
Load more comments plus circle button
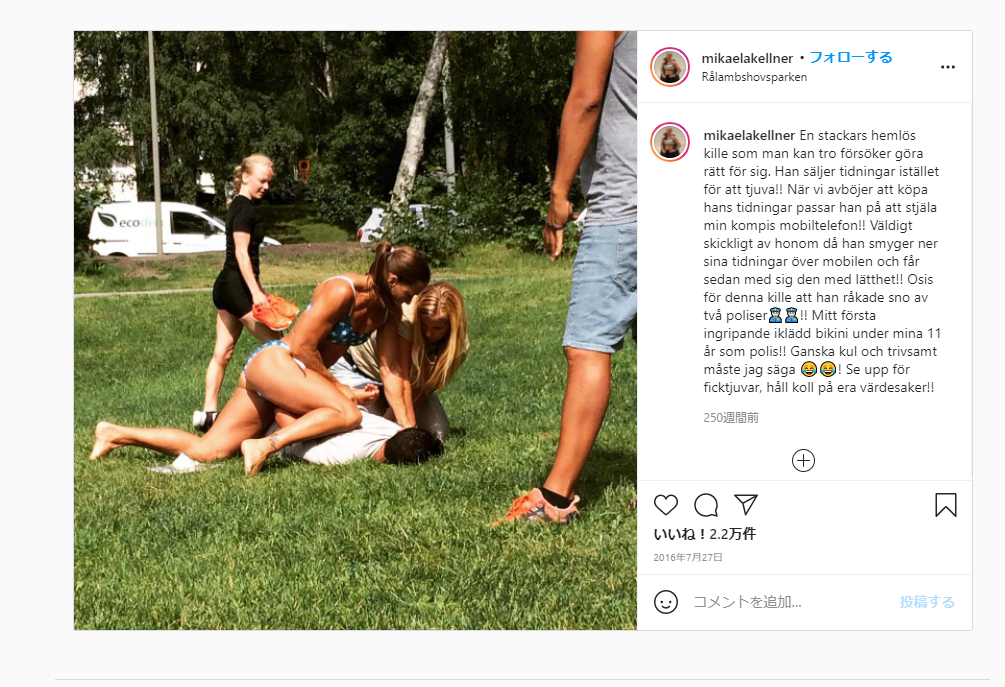pyautogui.click(x=803, y=460)
